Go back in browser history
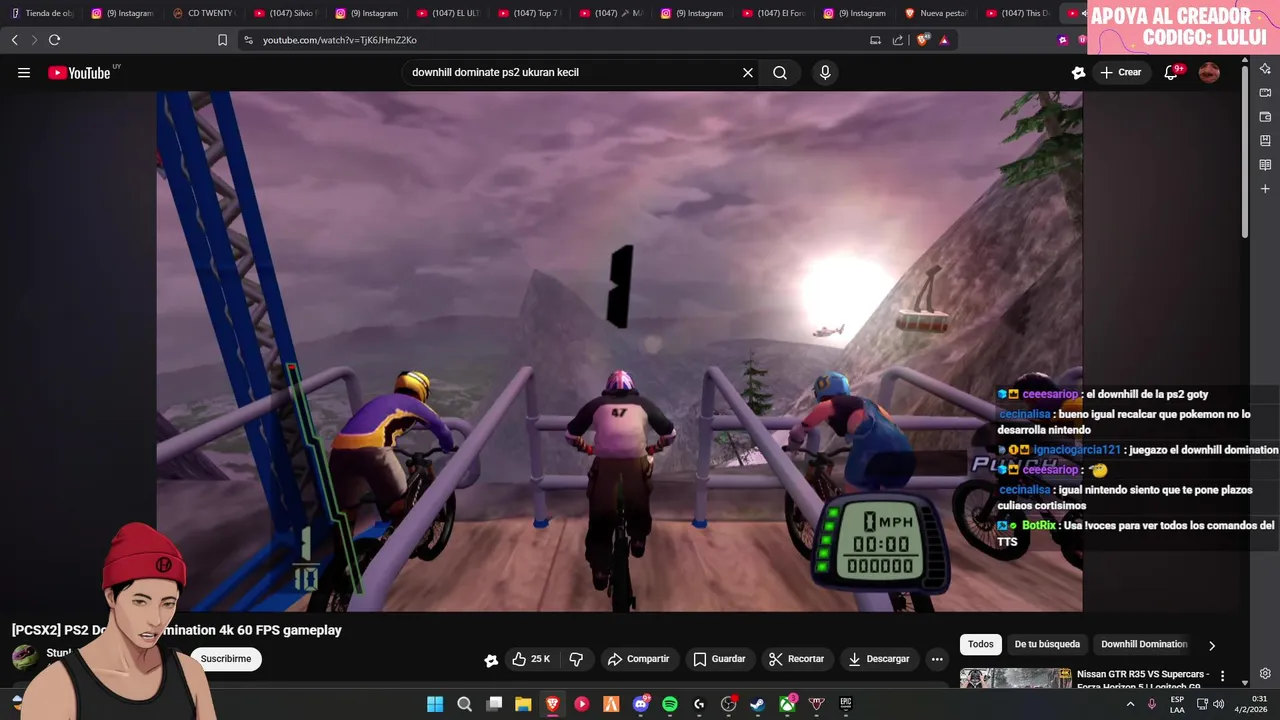Image resolution: width=1280 pixels, height=720 pixels. [14, 40]
